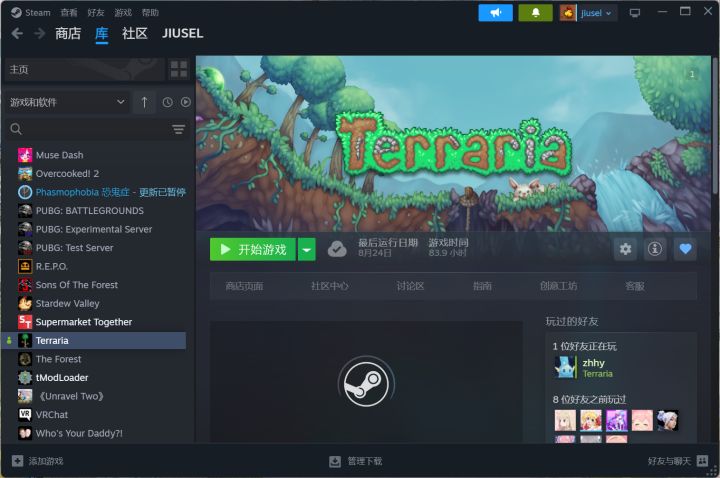Select Stardew Valley entry

click(x=101, y=304)
